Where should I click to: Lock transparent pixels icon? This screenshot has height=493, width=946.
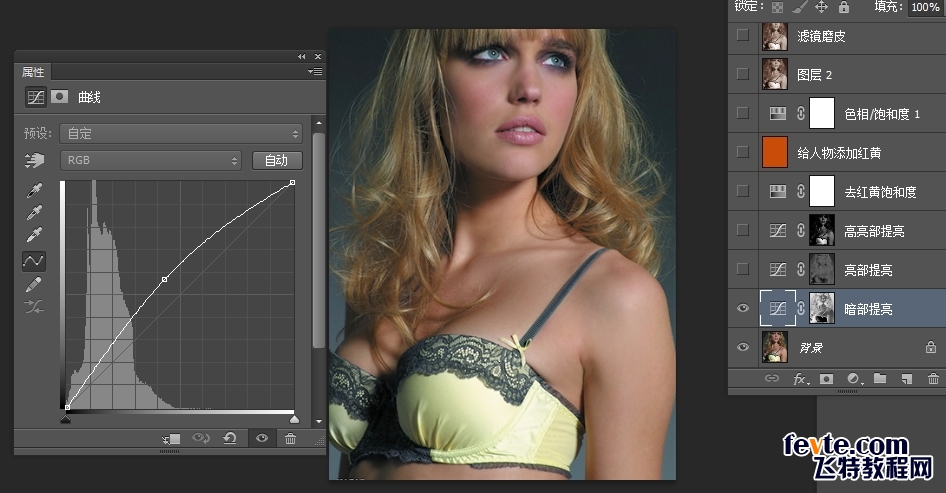[778, 7]
